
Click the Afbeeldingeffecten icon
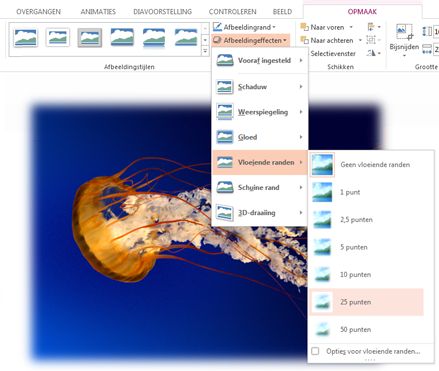pyautogui.click(x=217, y=40)
